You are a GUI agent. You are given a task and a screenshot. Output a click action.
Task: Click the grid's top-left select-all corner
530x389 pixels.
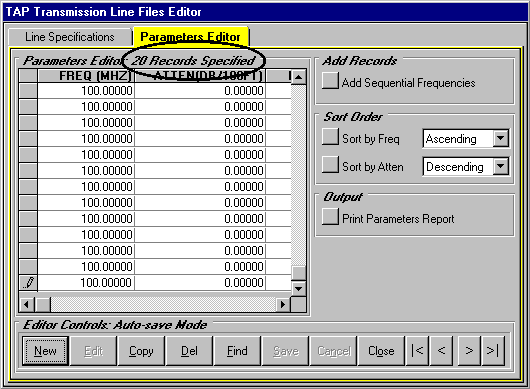(x=28, y=76)
